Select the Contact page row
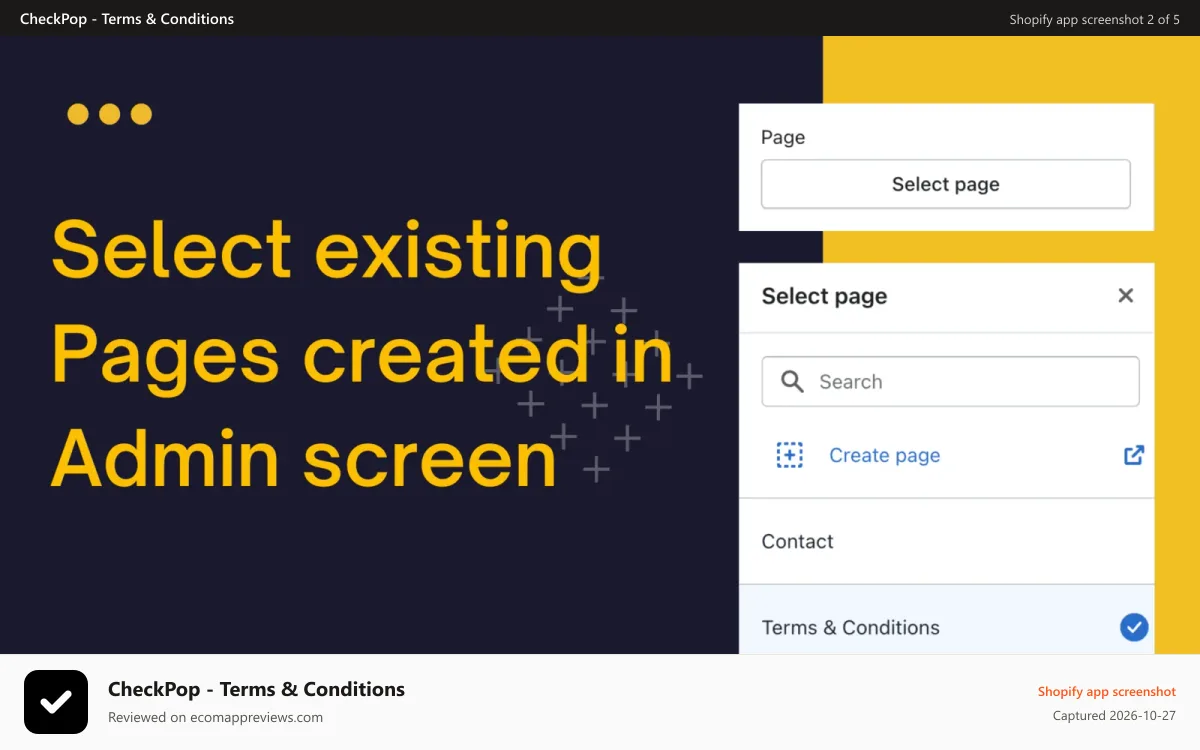 [x=946, y=541]
